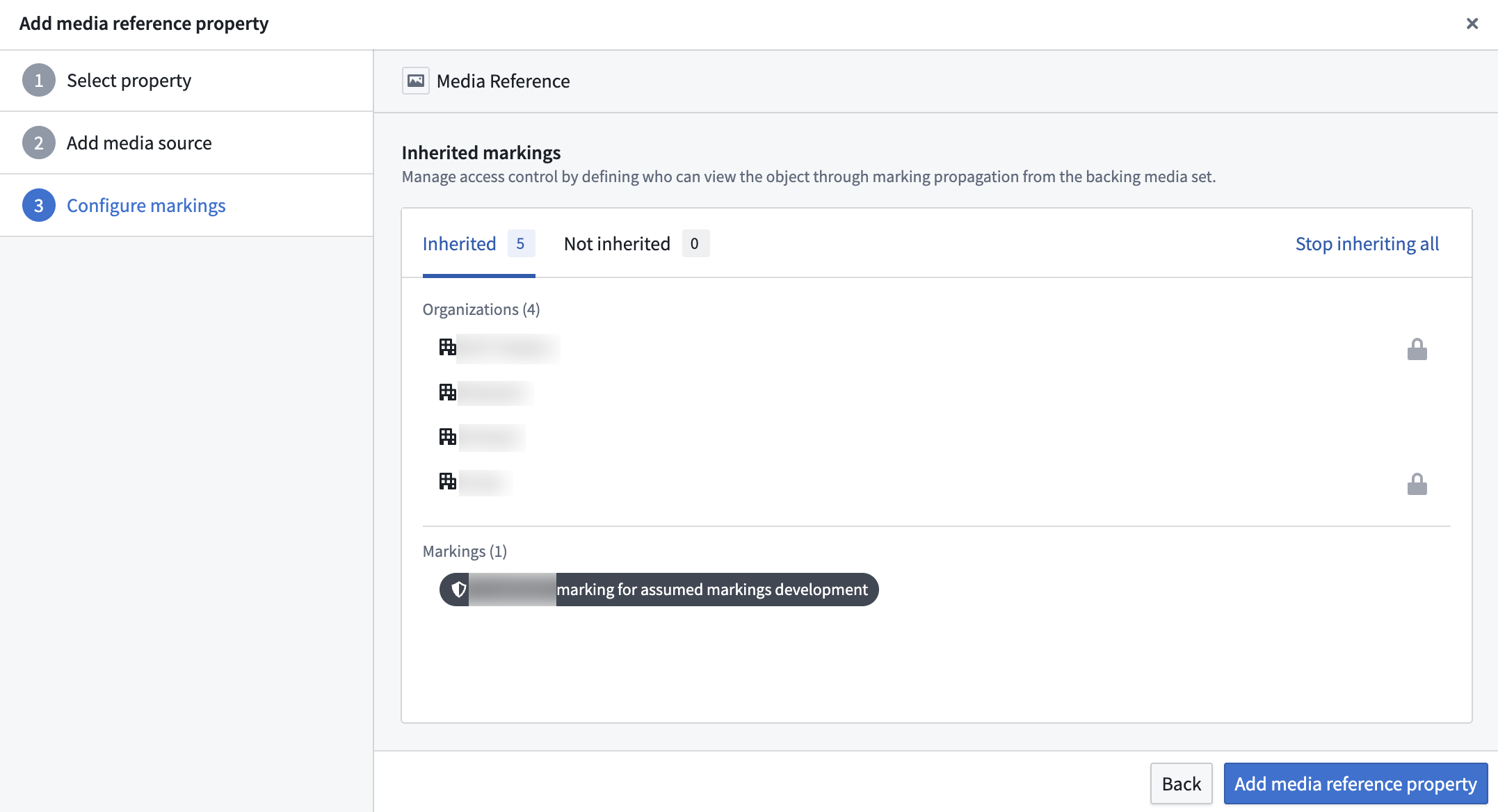Confirm with Add media reference property button
1498x812 pixels.
pos(1355,783)
